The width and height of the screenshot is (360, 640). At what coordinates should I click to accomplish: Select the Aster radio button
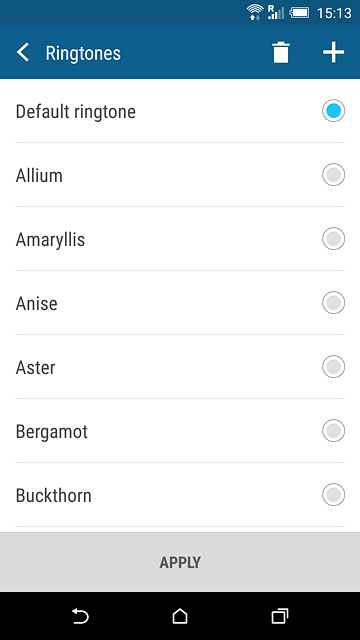coord(333,367)
